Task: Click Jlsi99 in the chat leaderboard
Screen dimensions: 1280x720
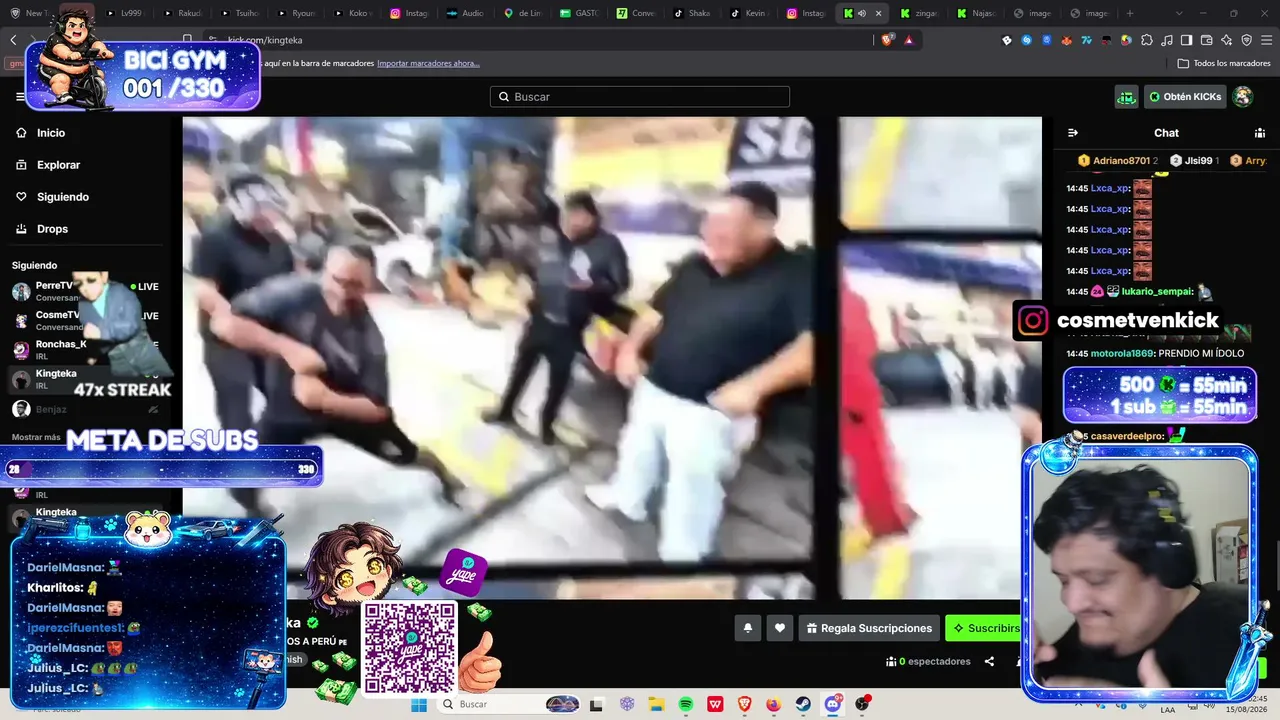Action: point(1198,161)
